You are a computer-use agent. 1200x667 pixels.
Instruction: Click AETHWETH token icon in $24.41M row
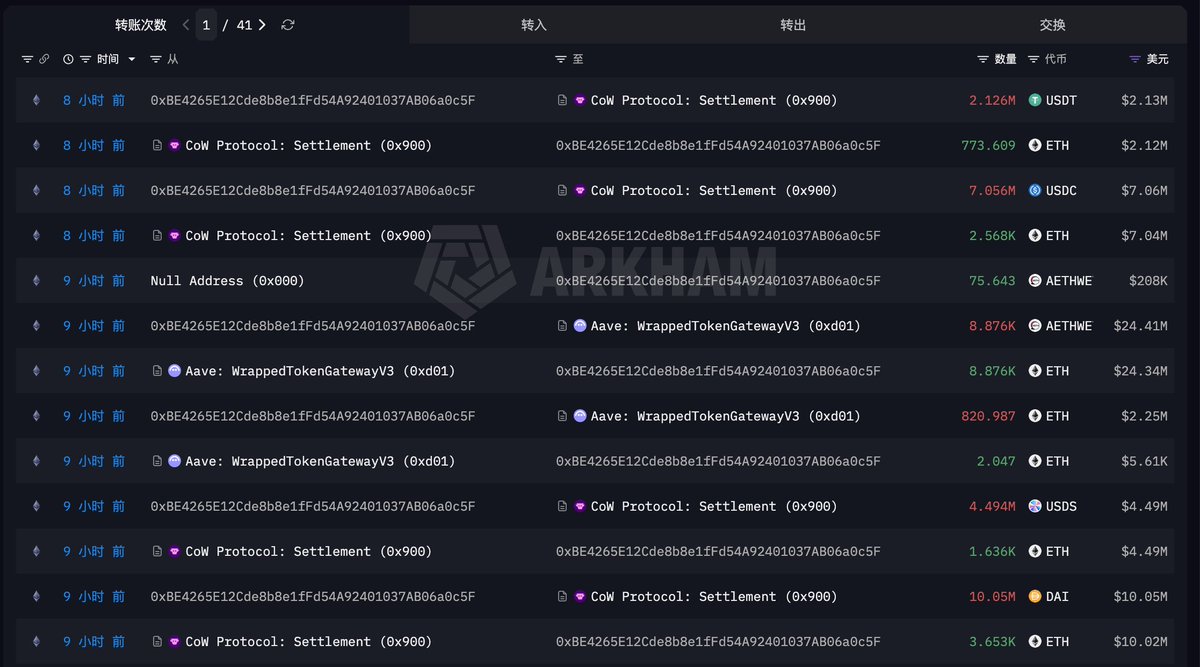(1035, 326)
